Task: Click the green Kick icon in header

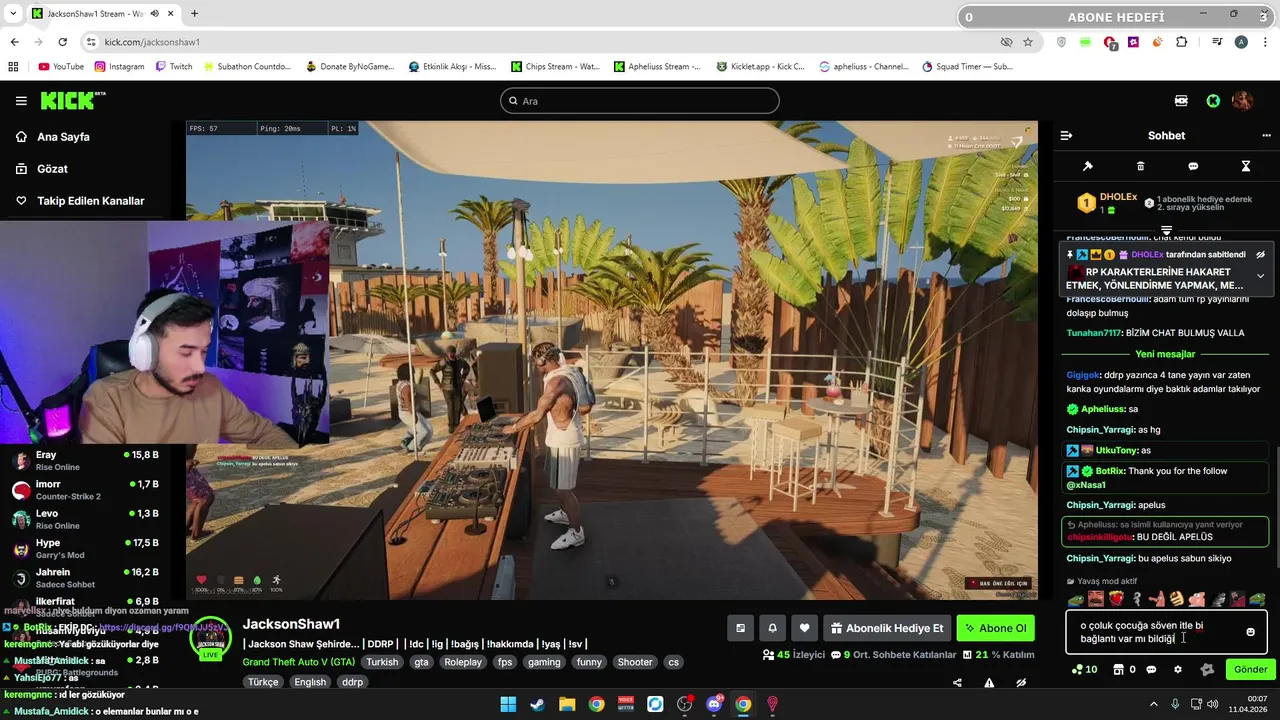Action: [x=1213, y=101]
